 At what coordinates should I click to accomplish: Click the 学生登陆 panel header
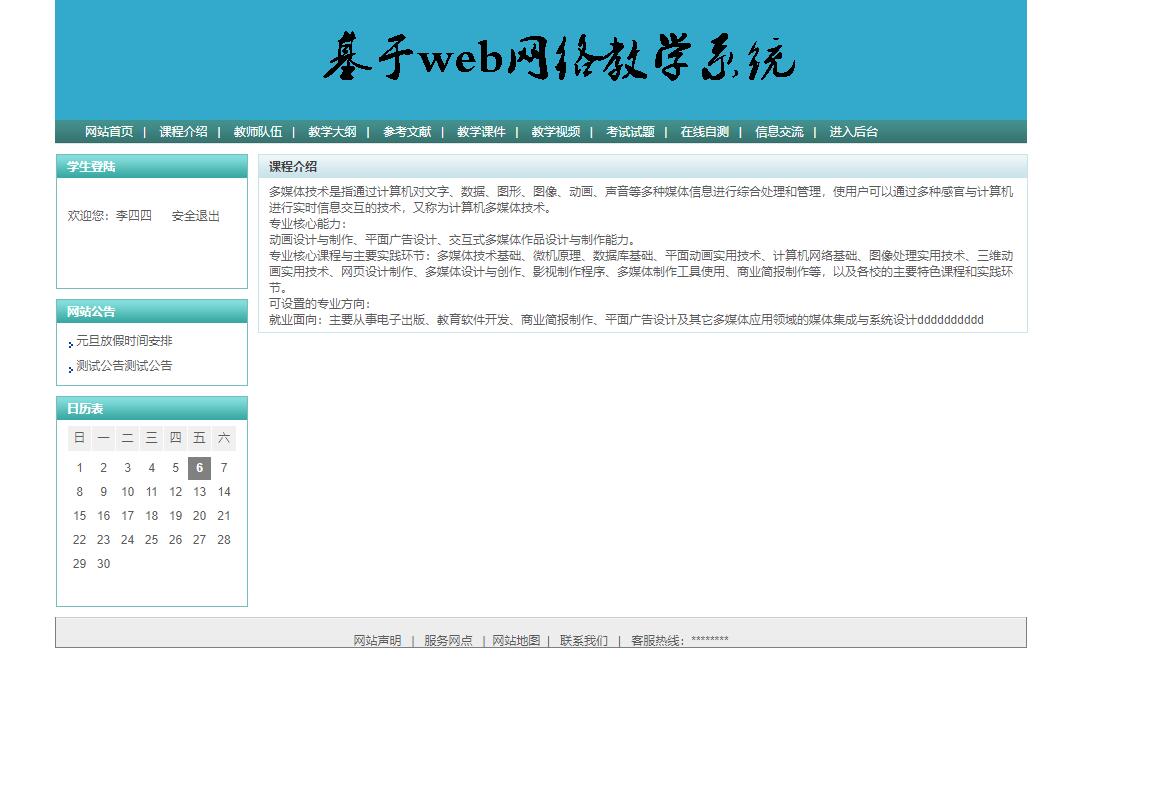click(x=91, y=166)
